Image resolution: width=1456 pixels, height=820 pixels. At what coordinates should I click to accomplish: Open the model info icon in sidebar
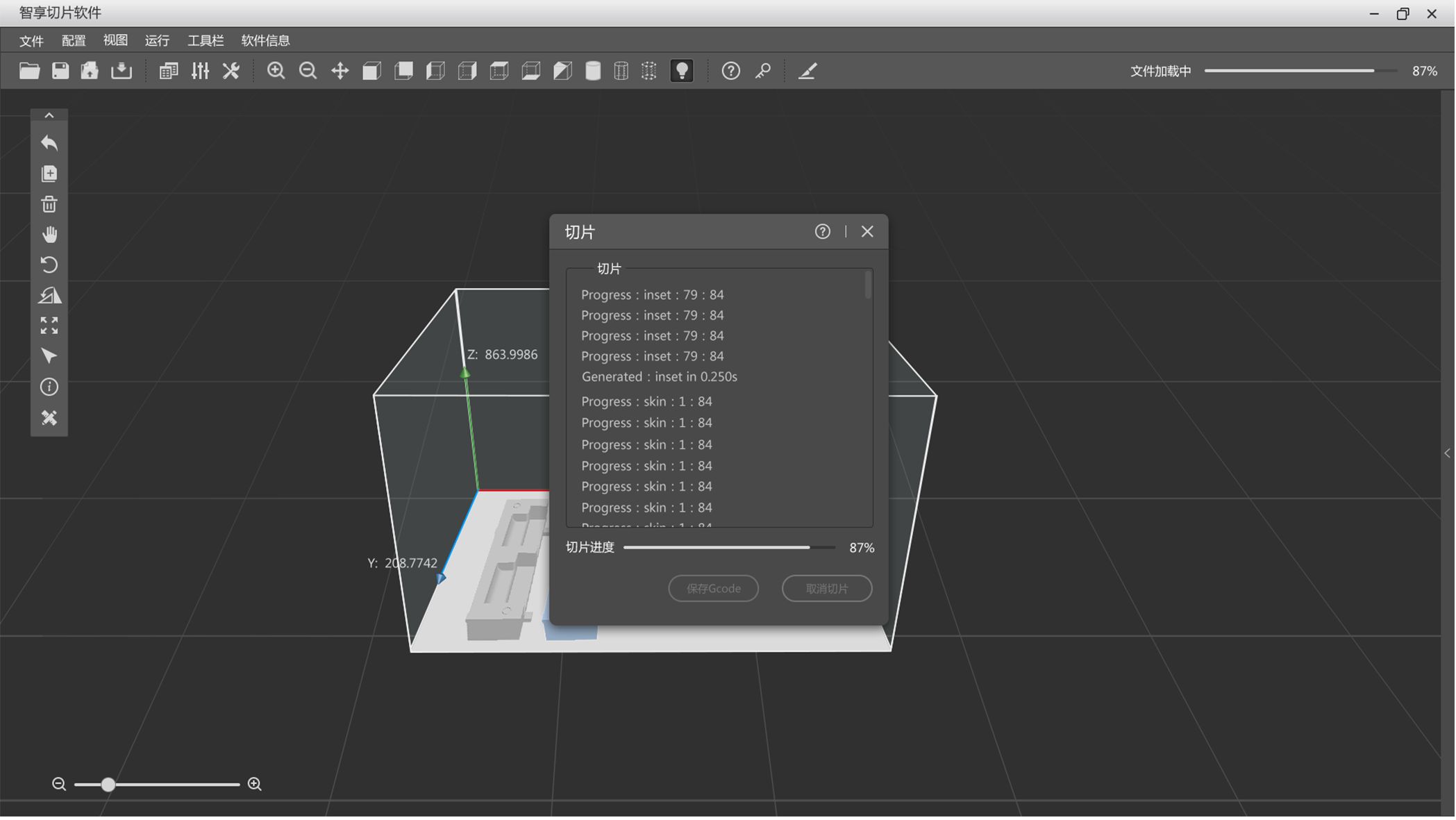(x=49, y=387)
